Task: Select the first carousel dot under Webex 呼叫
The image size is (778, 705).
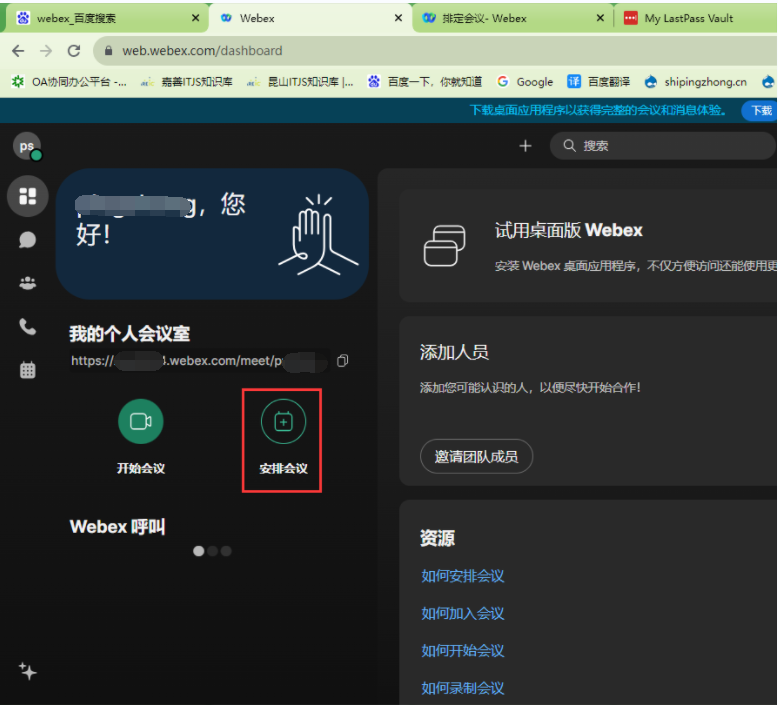Action: point(198,551)
